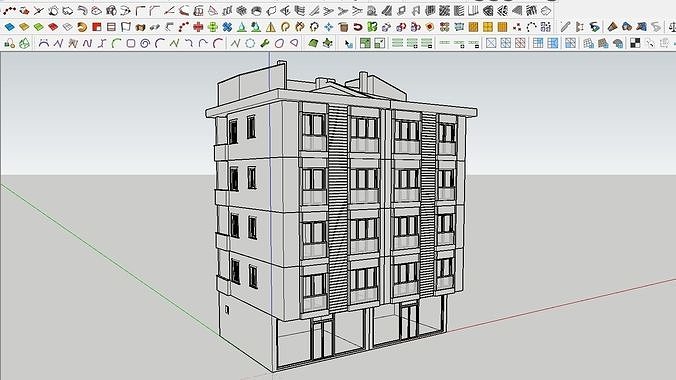676x380 pixels.
Task: Select the pie sector drawing tool
Action: point(294,43)
